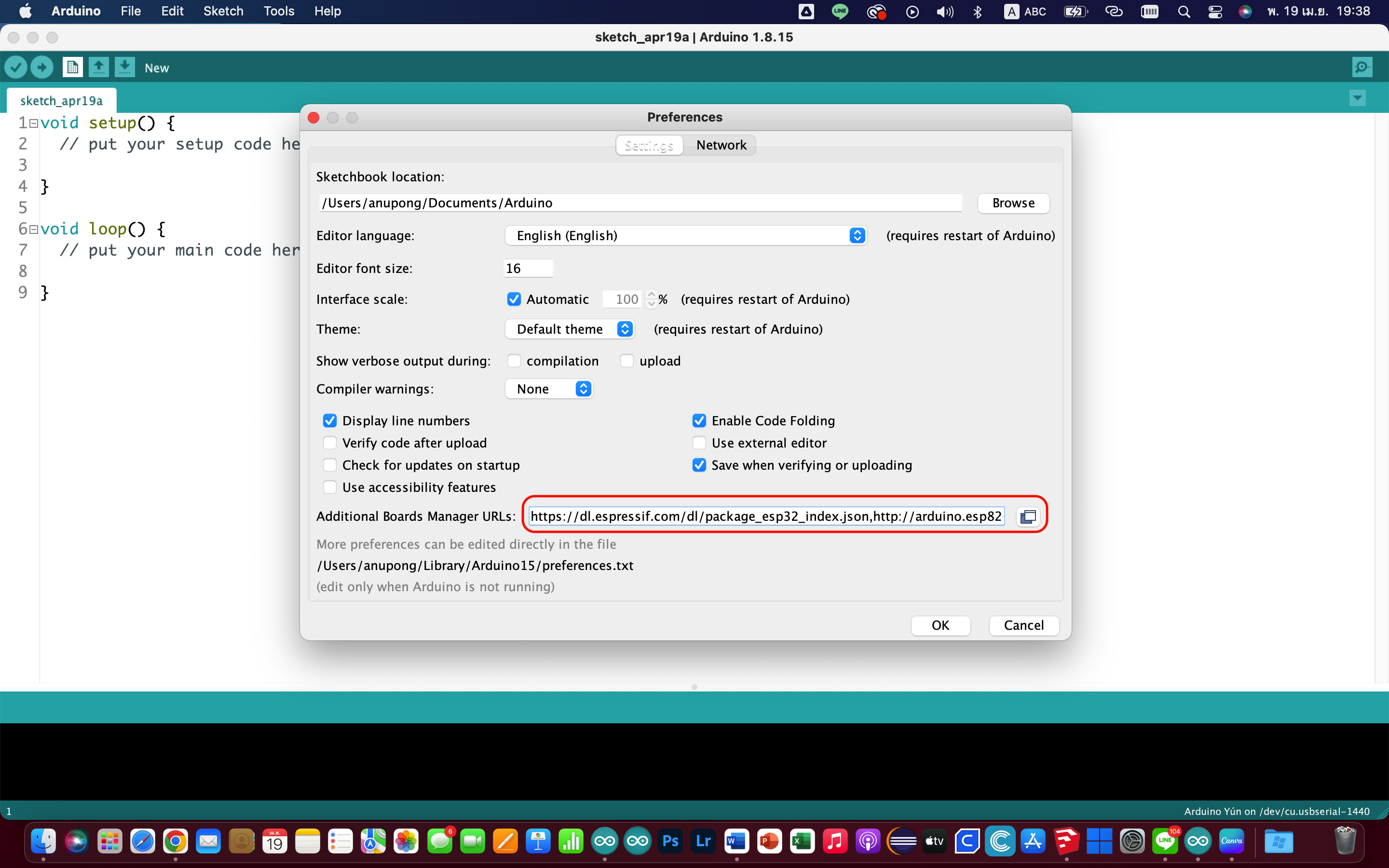
Task: Open the Arduino application menu
Action: 76,12
